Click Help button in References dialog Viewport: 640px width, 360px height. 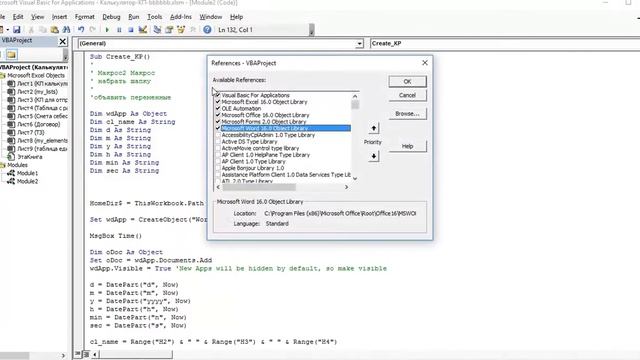pos(407,146)
